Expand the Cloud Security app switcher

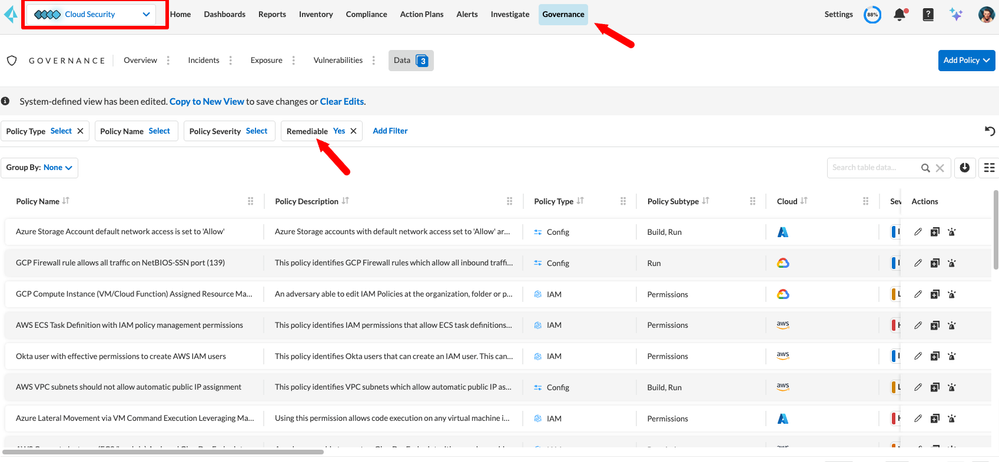pos(146,15)
